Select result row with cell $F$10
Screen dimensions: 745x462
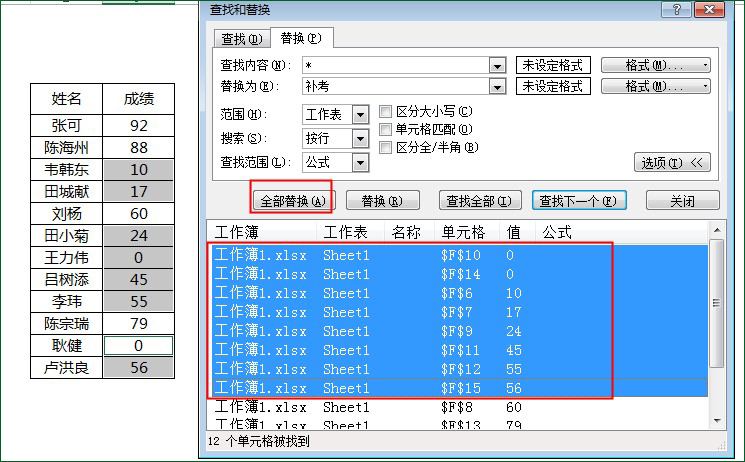(x=458, y=255)
